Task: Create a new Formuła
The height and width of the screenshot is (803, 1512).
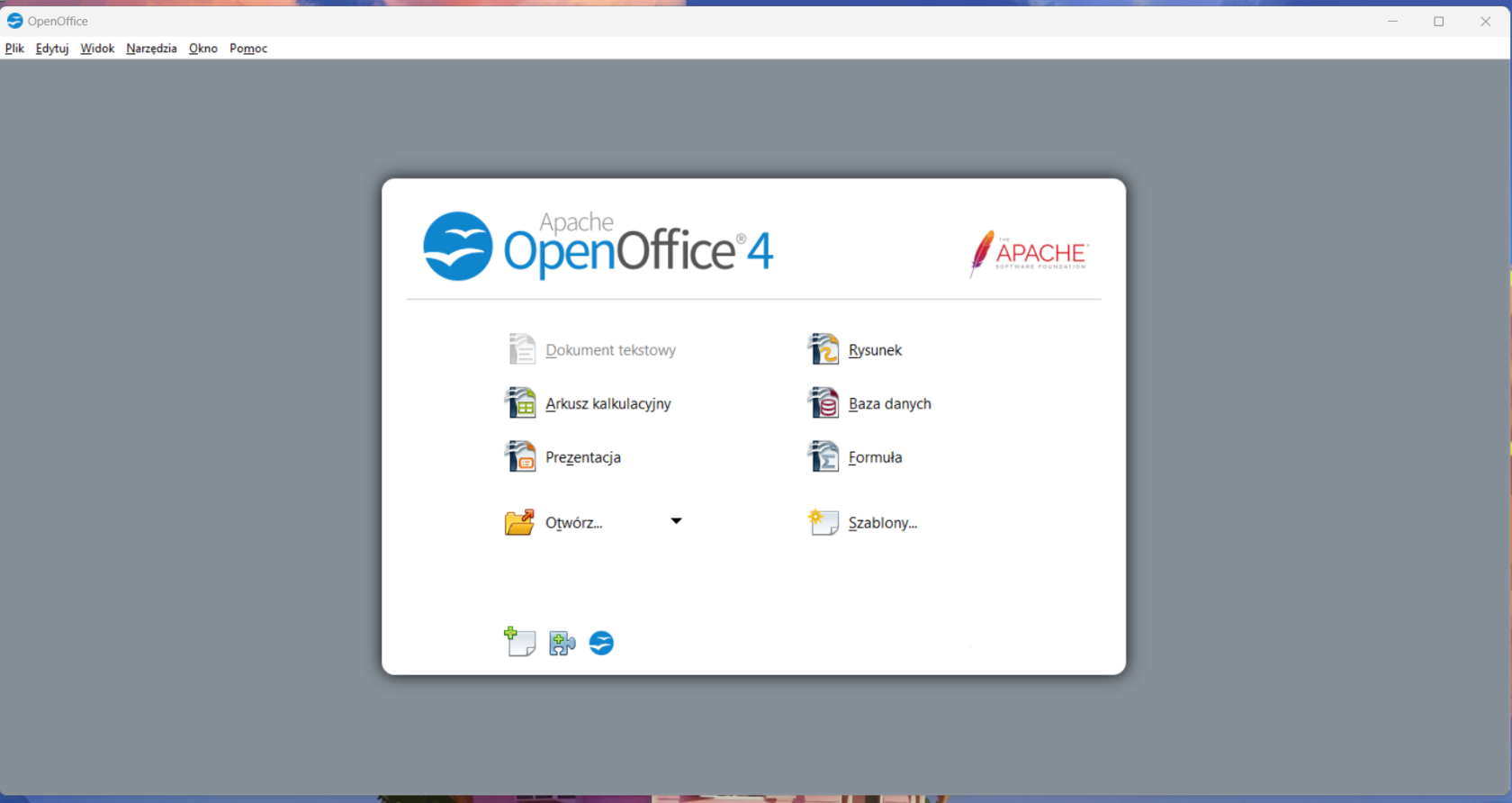Action: coord(875,457)
